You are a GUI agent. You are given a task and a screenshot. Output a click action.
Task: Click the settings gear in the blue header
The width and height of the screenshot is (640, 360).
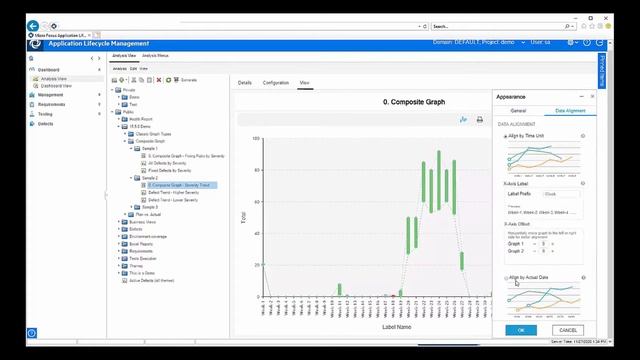point(571,42)
